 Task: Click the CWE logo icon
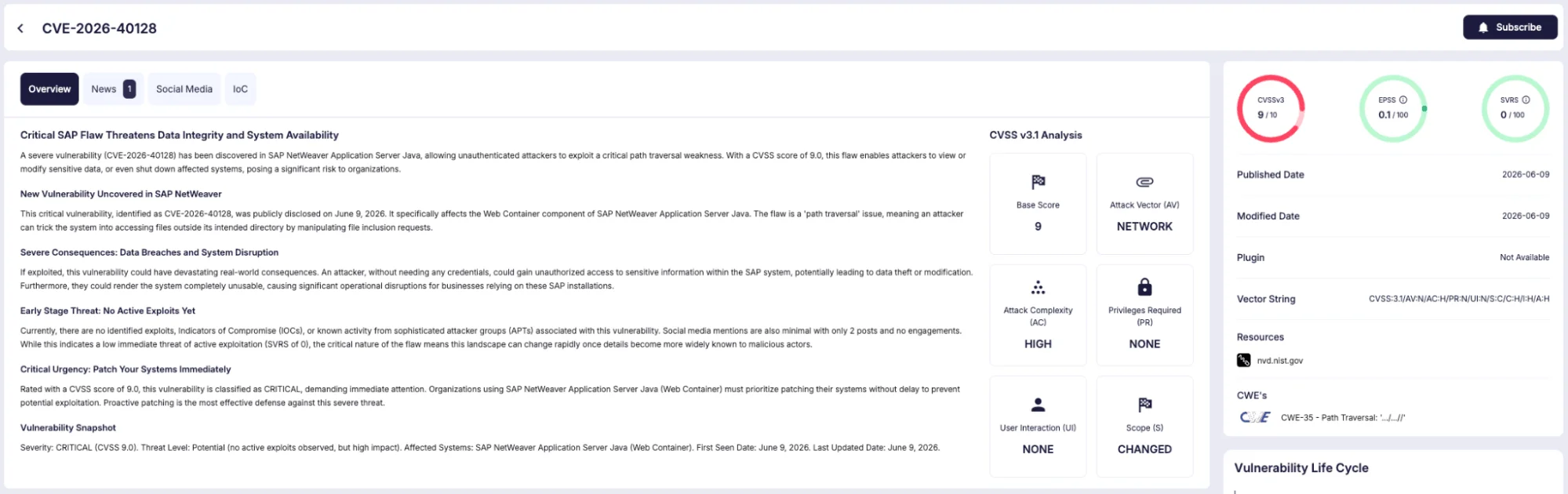coord(1255,417)
